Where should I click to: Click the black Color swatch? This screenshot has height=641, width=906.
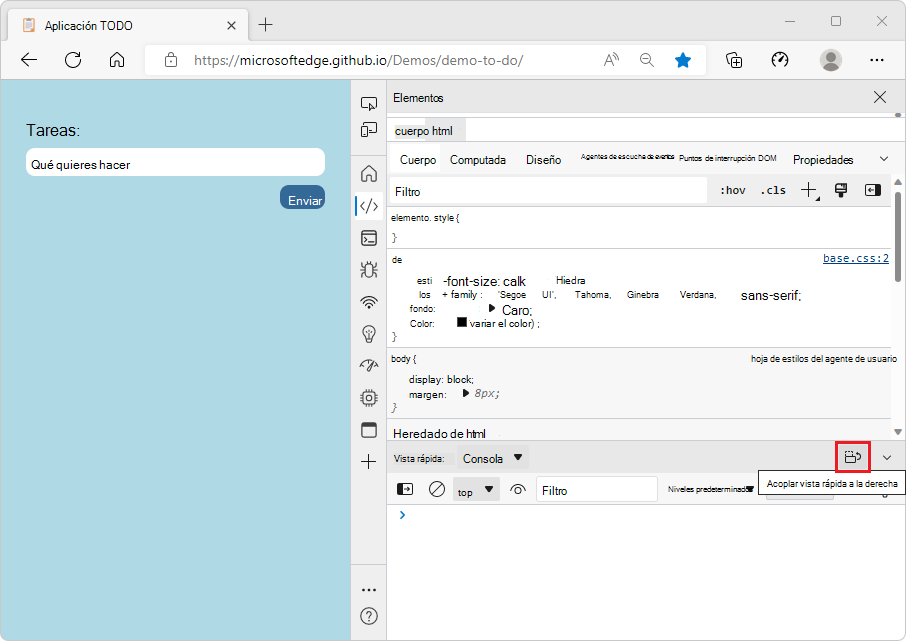coord(462,322)
